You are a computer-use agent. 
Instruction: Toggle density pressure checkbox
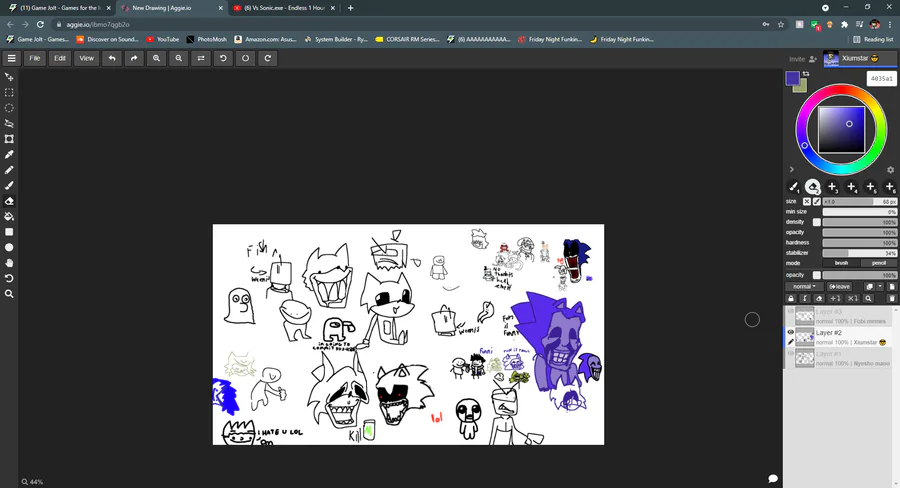point(817,222)
